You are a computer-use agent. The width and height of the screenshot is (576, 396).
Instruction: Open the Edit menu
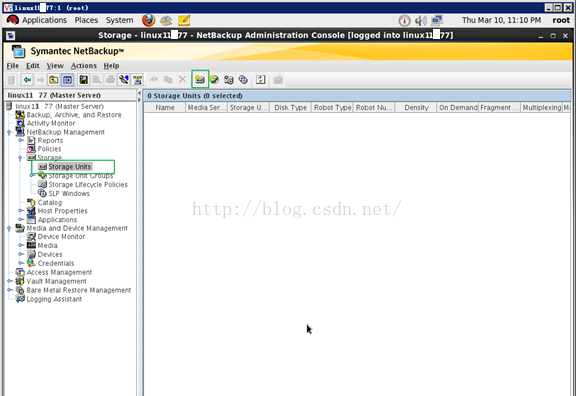click(33, 66)
